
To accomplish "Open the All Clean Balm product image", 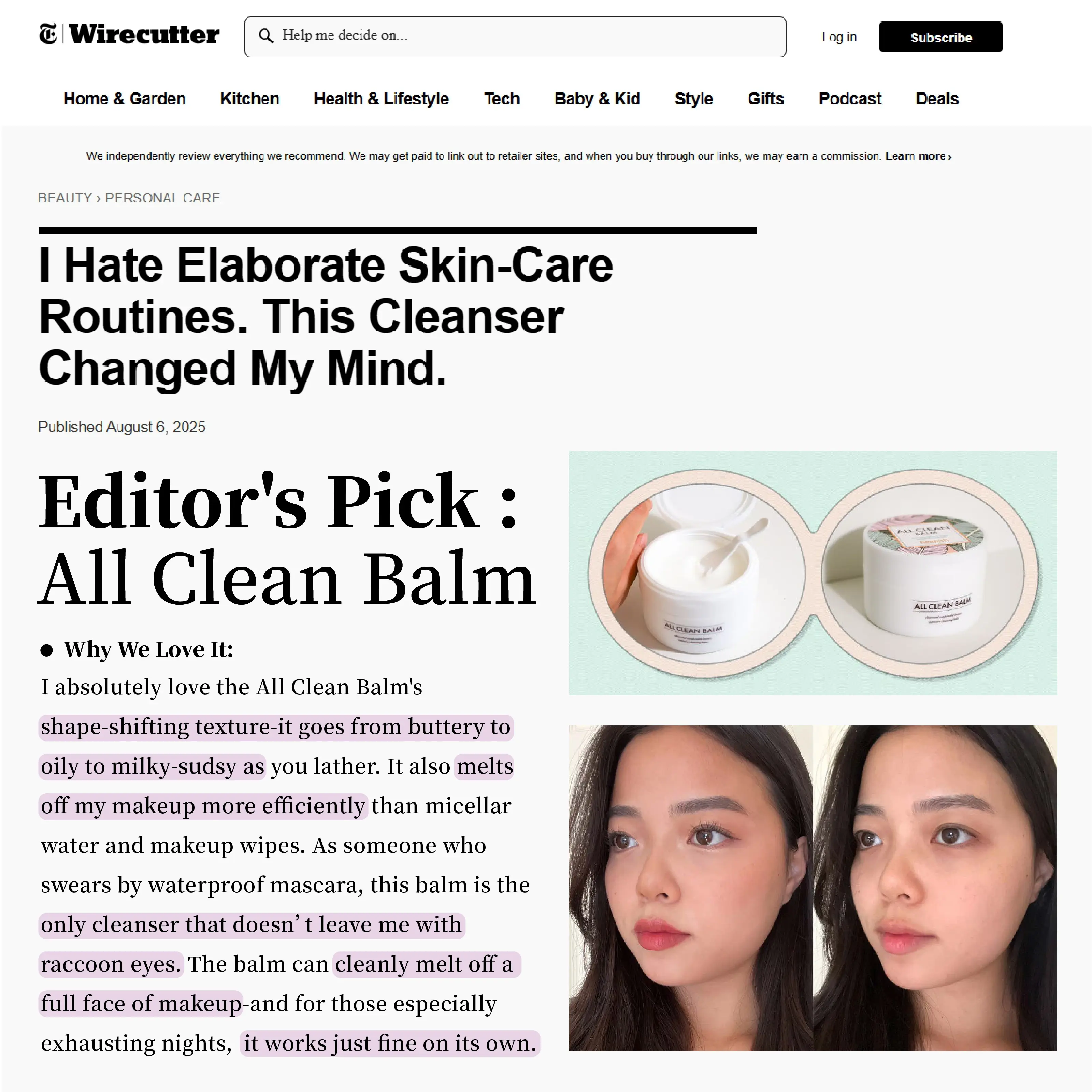I will coord(812,573).
